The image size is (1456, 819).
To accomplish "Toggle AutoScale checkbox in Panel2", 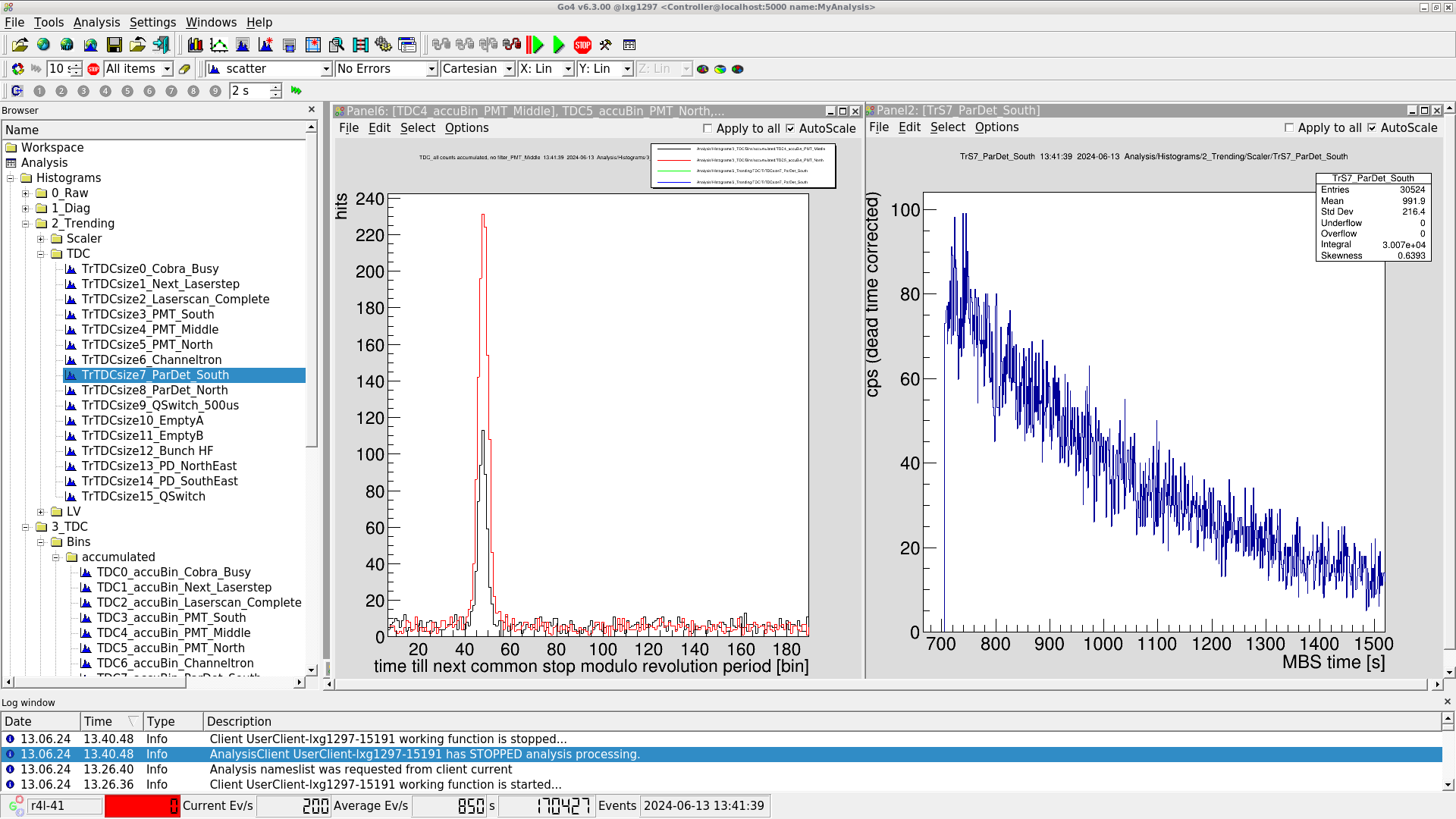I will [1371, 128].
